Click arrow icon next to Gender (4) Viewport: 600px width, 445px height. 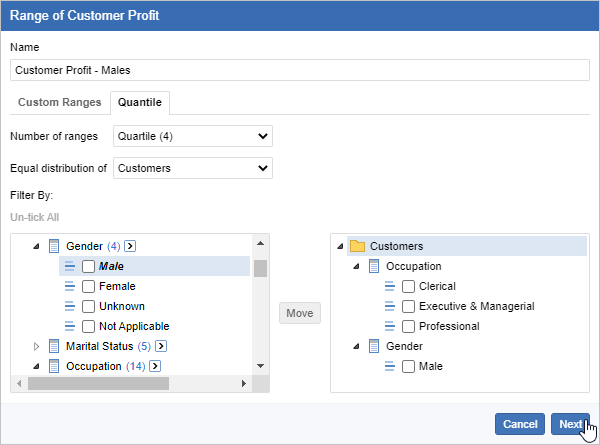point(130,246)
